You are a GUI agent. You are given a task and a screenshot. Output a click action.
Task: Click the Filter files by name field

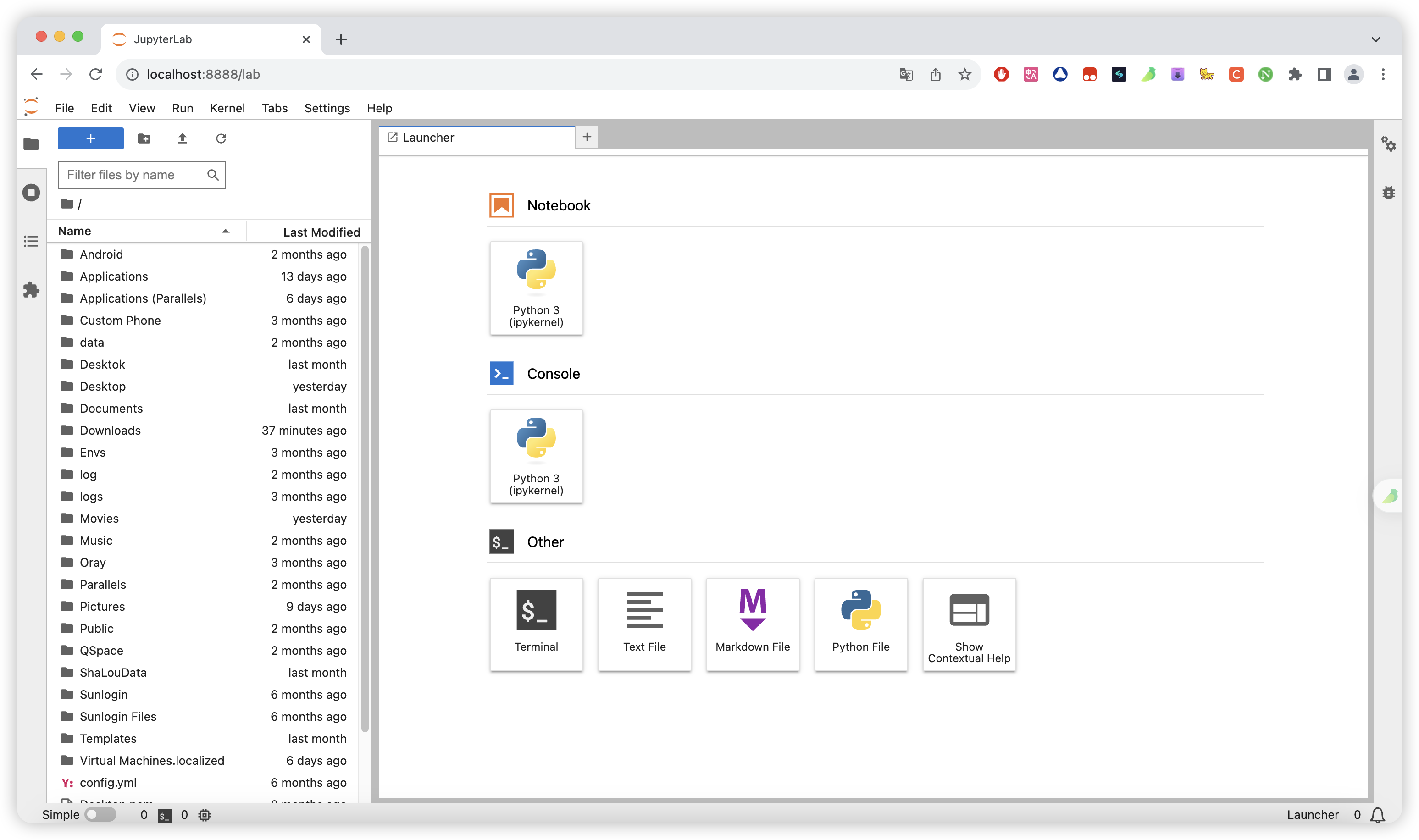[x=142, y=175]
